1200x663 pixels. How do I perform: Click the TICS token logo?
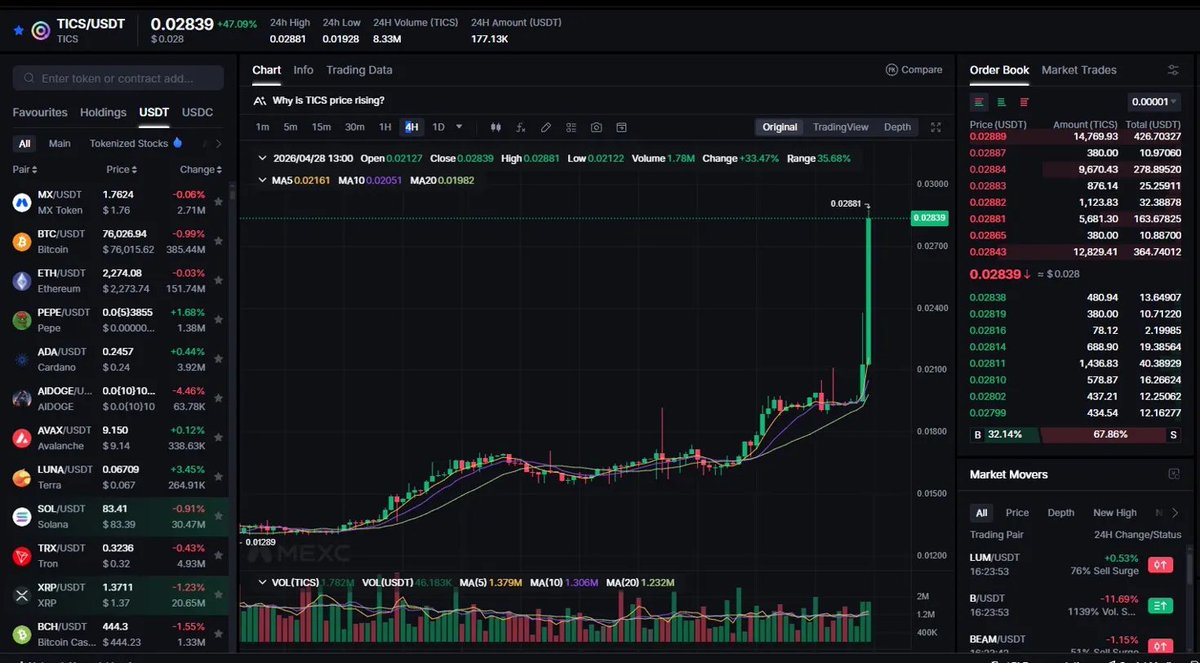pos(41,30)
